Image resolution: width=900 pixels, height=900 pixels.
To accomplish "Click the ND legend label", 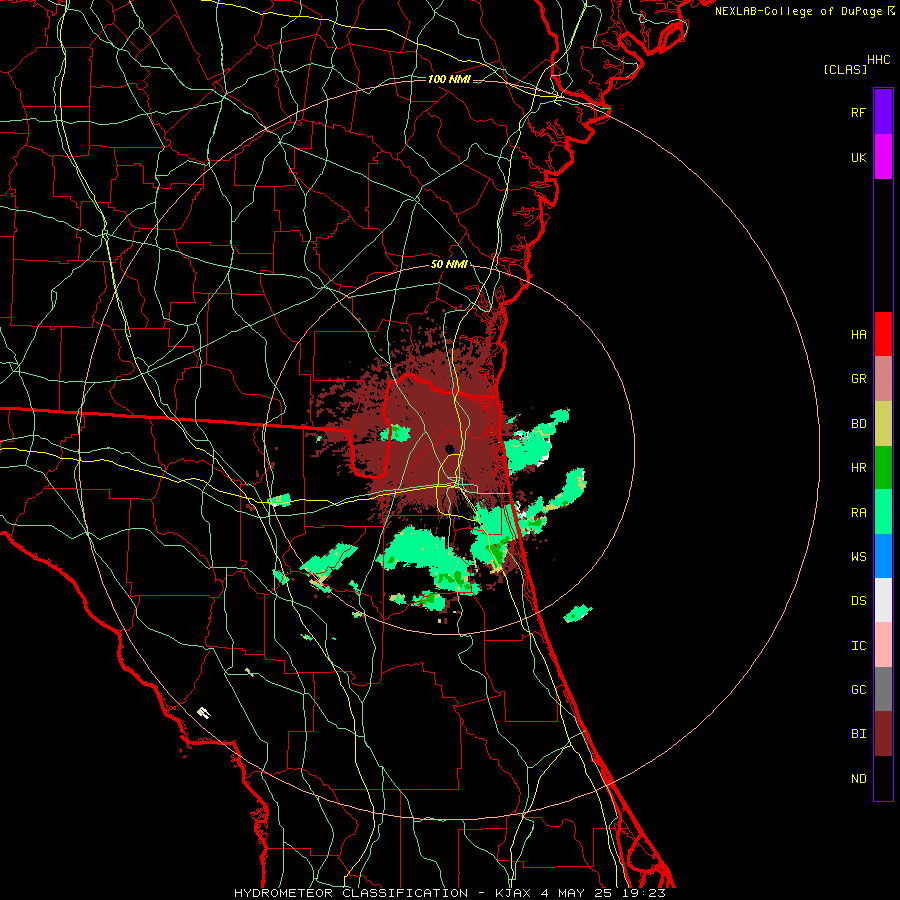I will pyautogui.click(x=858, y=779).
